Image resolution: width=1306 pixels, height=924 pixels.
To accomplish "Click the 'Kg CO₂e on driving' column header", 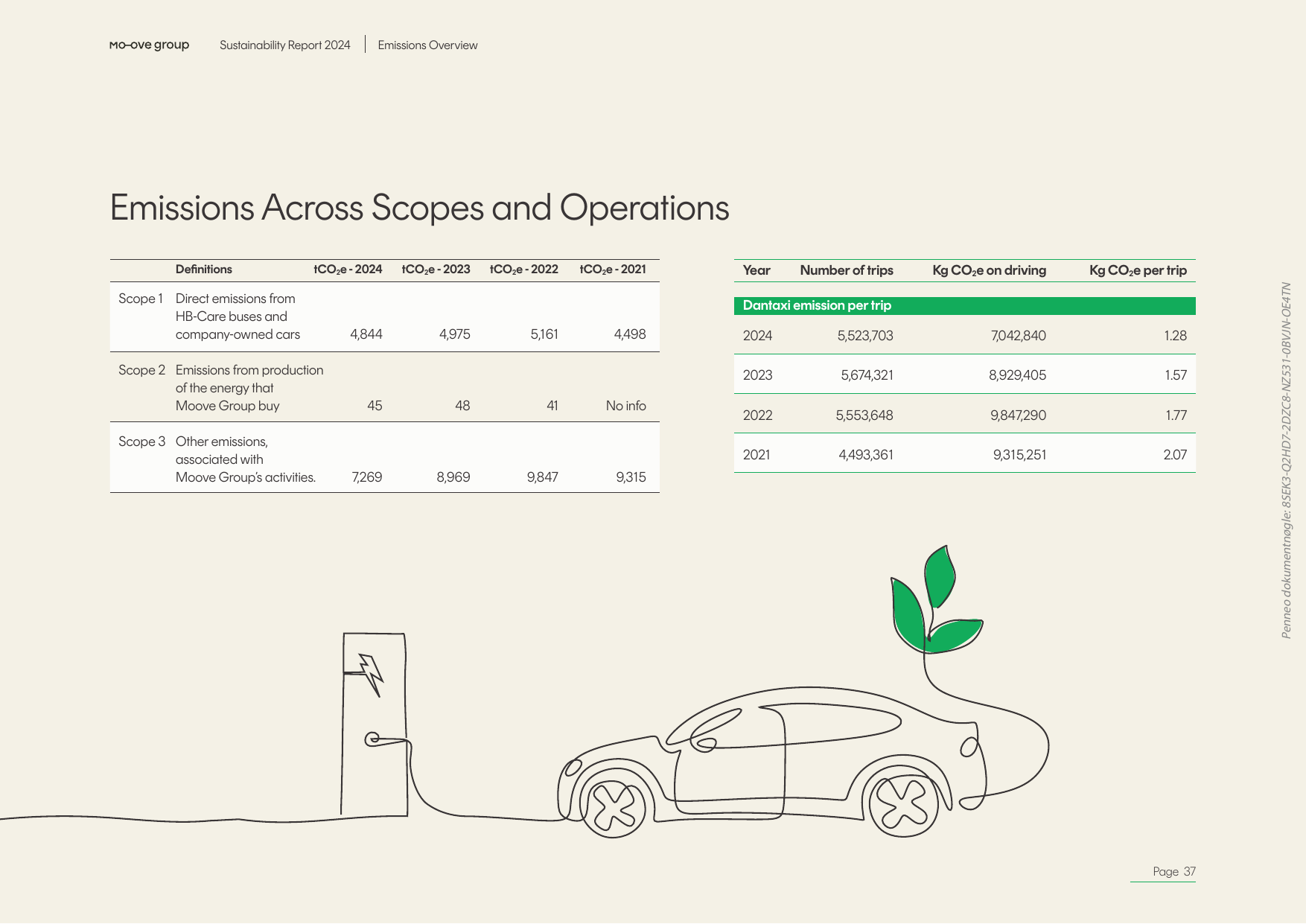I will click(x=989, y=270).
